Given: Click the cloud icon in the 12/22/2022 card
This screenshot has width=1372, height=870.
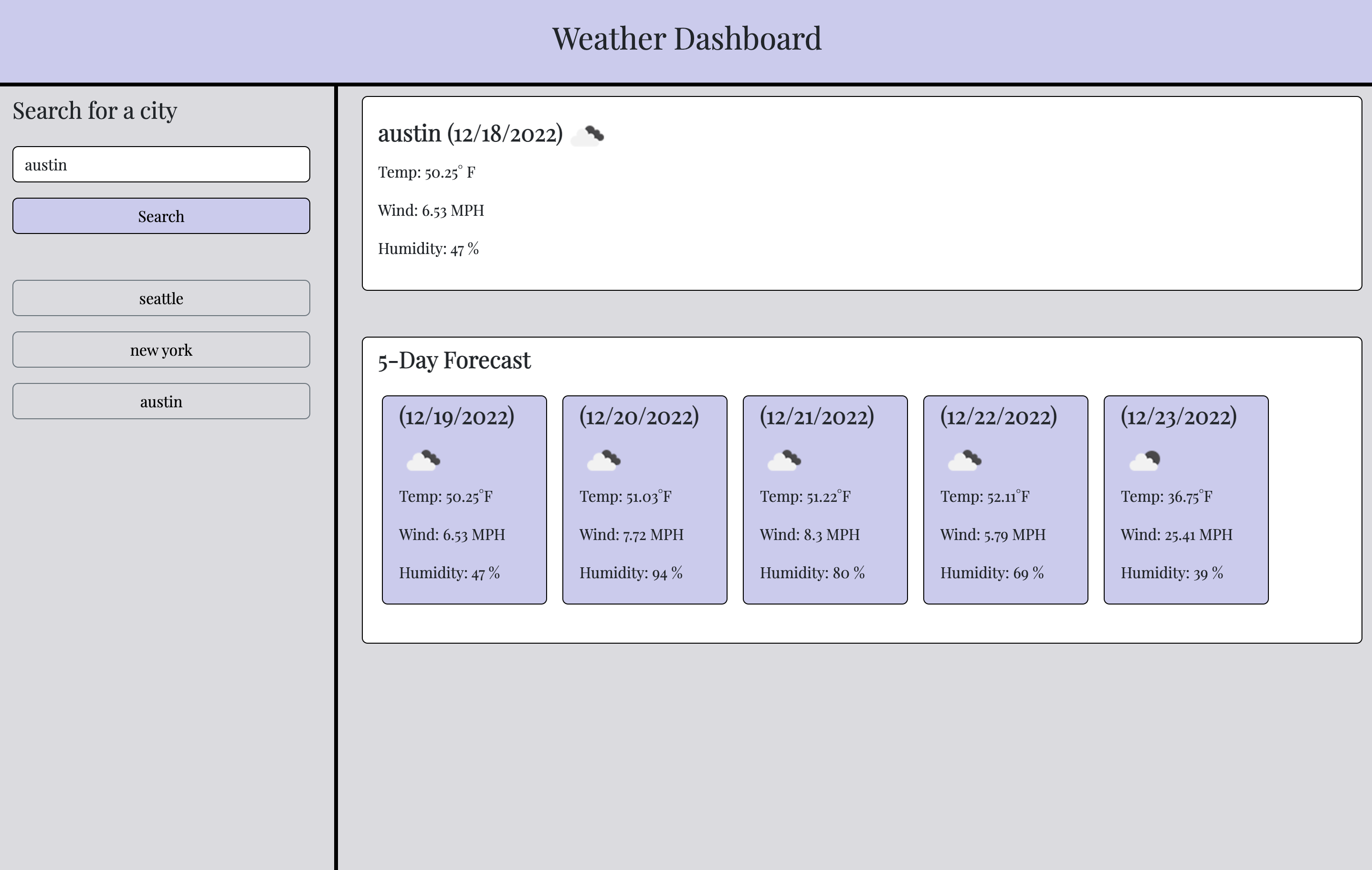Looking at the screenshot, I should coord(965,460).
